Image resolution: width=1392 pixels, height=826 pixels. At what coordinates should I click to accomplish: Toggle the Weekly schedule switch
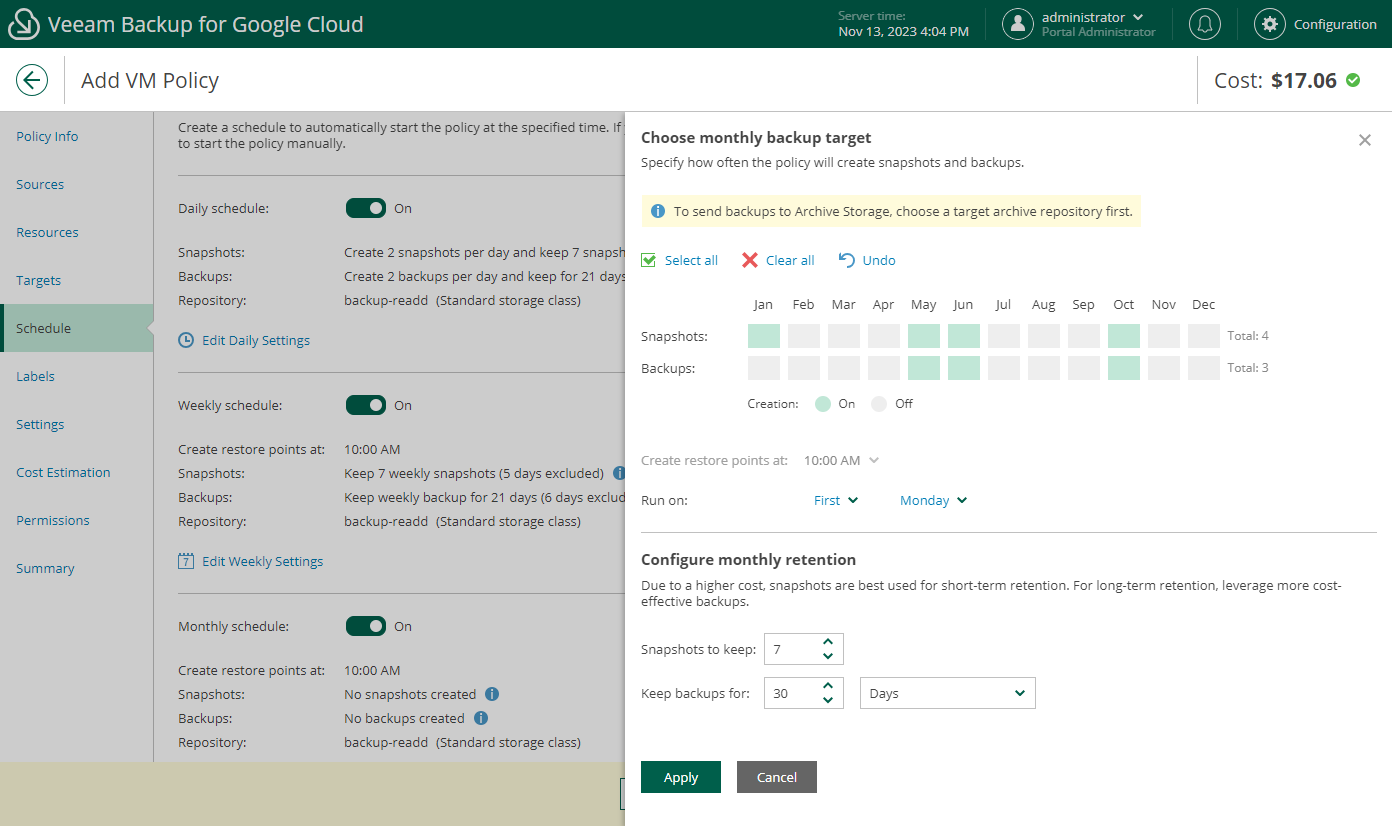pos(366,405)
